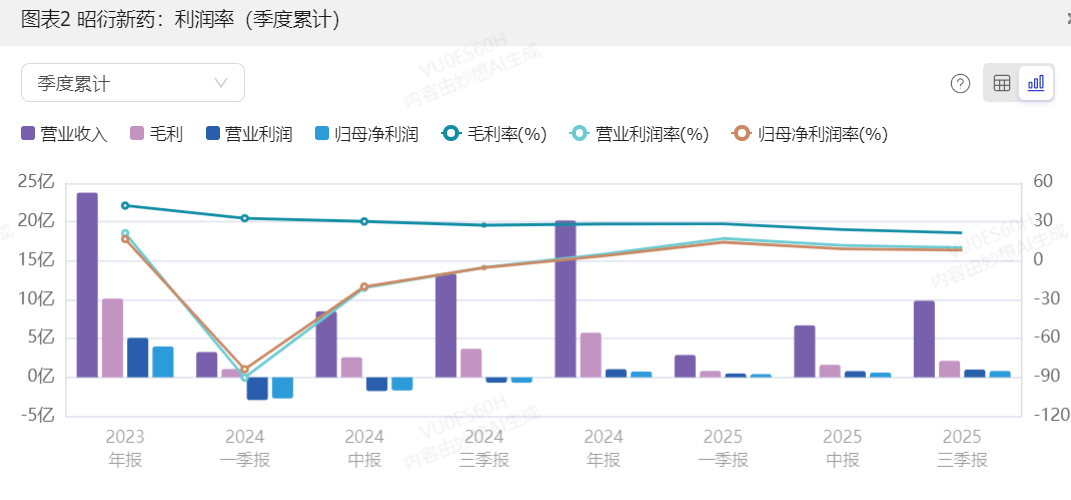Click the 归母净利润率 orange point at 2024 一季报
The image size is (1071, 500).
(x=245, y=369)
